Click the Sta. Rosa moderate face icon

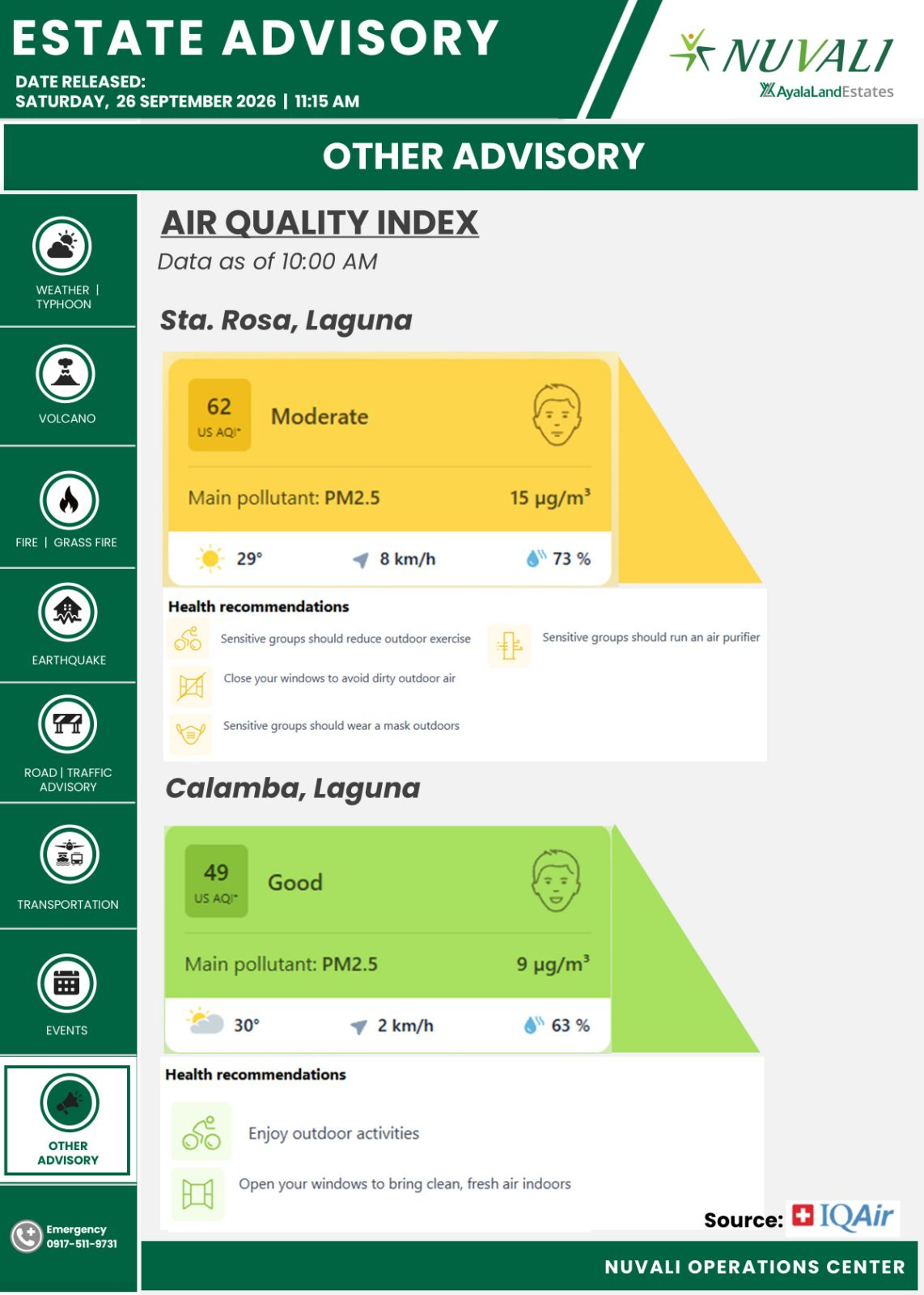[x=557, y=414]
